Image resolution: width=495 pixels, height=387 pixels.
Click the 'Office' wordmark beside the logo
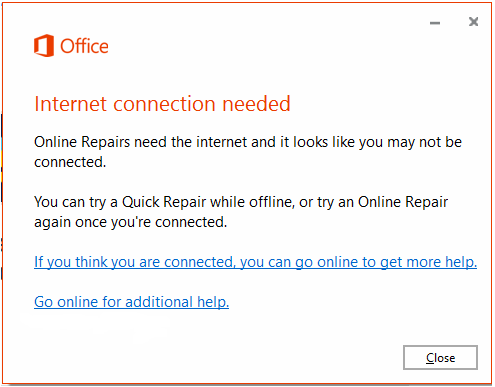pos(84,46)
